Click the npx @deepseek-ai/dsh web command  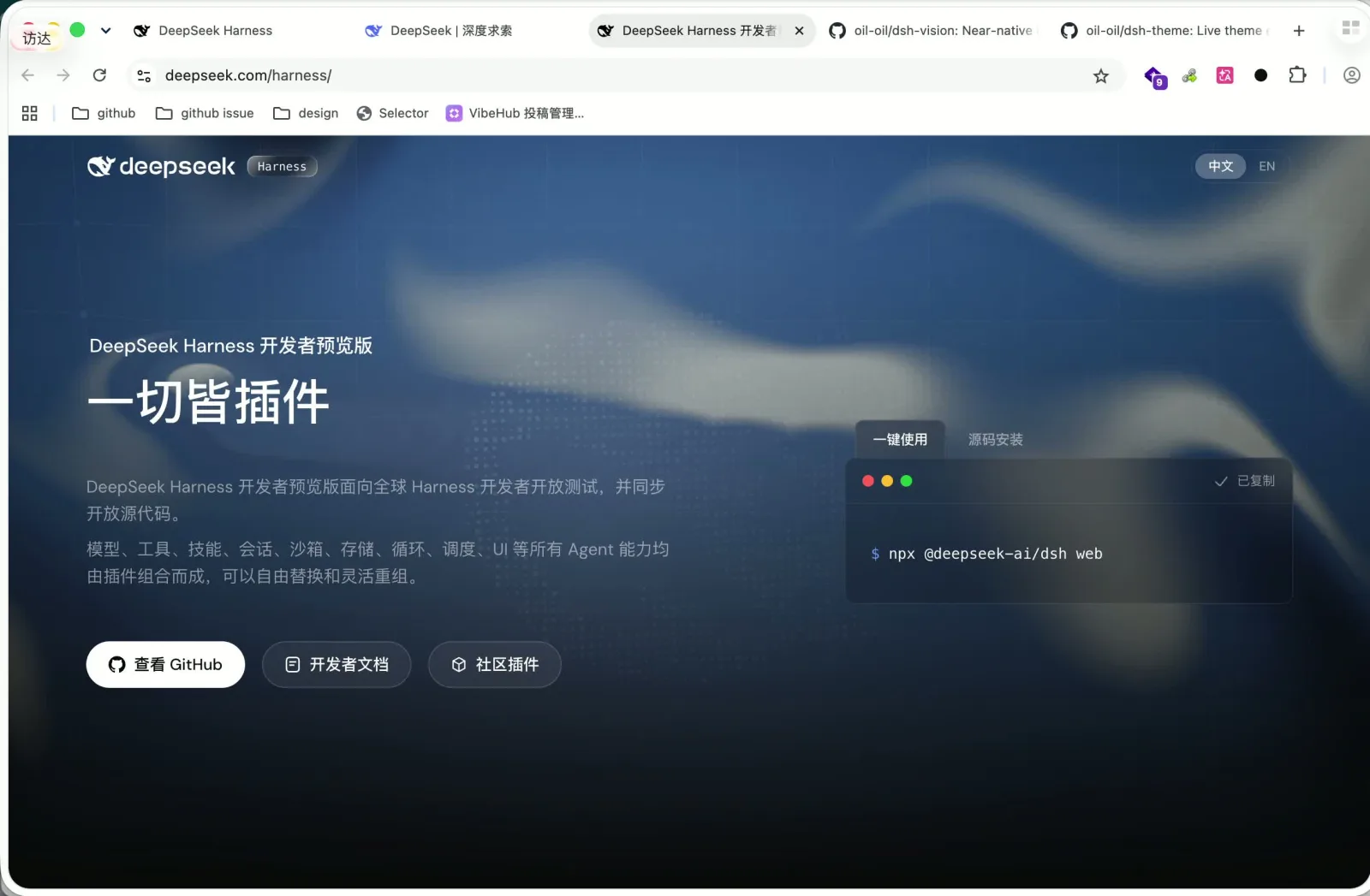pos(995,554)
